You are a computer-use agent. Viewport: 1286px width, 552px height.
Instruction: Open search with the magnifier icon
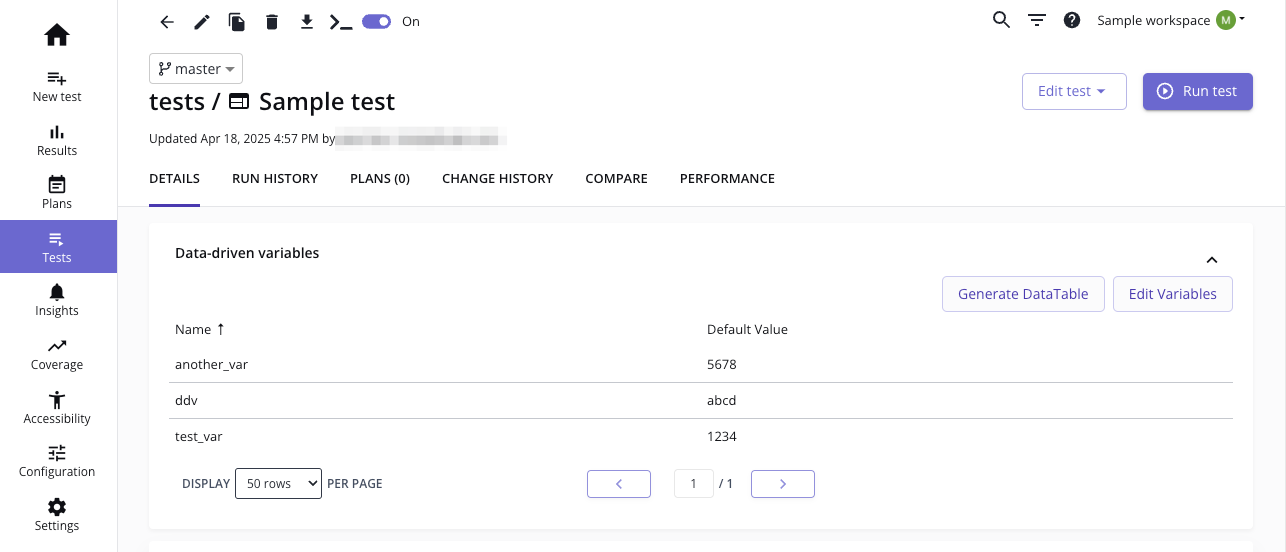pyautogui.click(x=1001, y=20)
